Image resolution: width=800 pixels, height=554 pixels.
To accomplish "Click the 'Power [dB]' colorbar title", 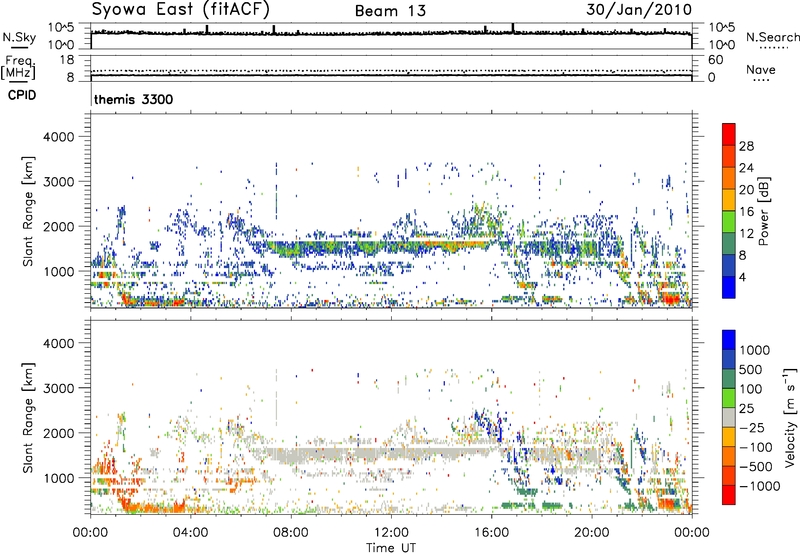I will [x=764, y=211].
